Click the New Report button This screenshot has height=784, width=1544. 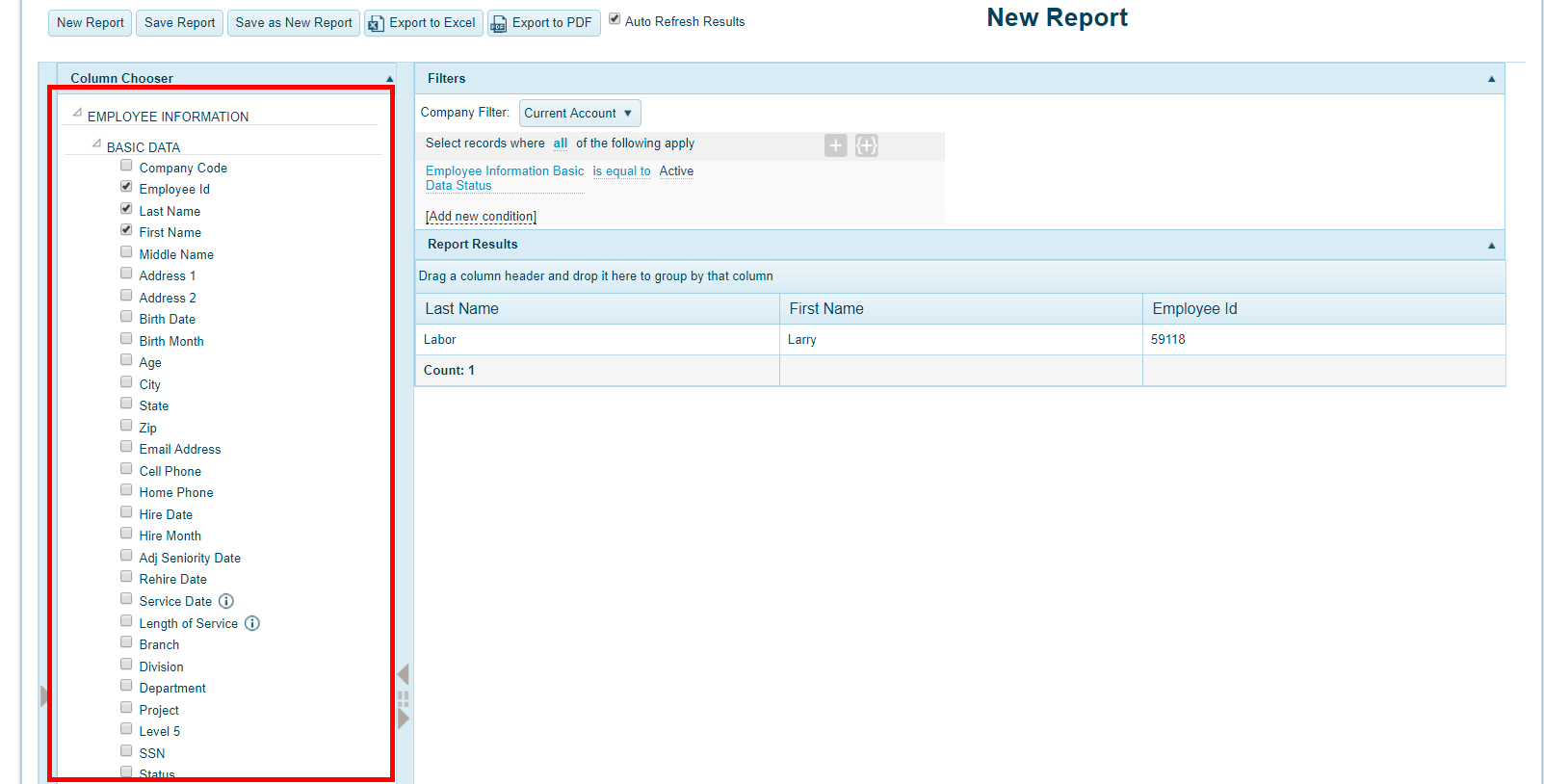pyautogui.click(x=91, y=23)
